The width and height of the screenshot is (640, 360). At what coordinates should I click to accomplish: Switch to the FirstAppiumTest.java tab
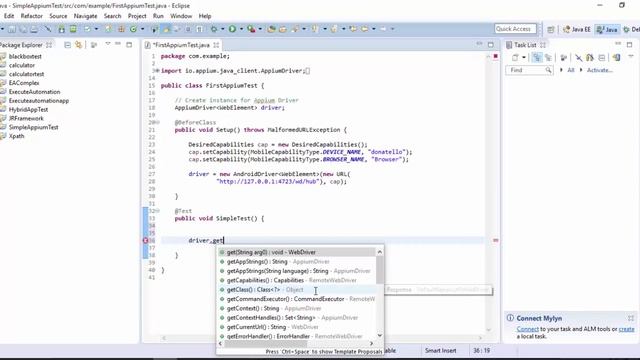point(181,45)
